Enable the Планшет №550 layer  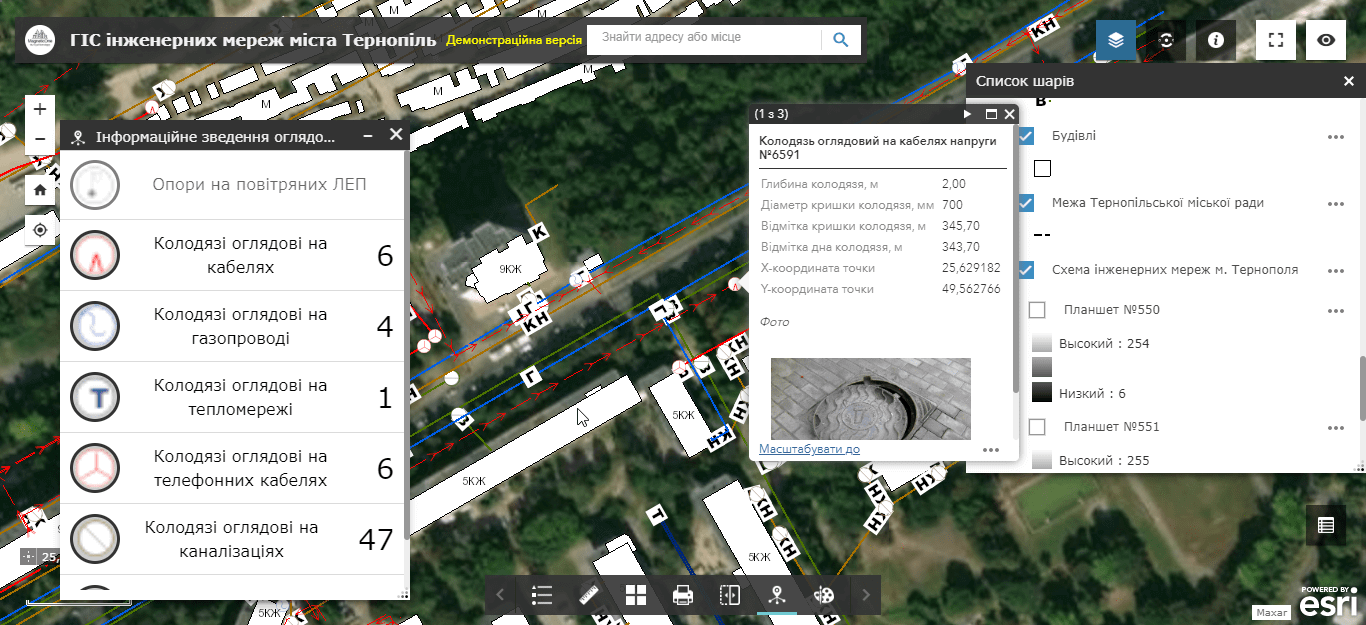pyautogui.click(x=1037, y=310)
